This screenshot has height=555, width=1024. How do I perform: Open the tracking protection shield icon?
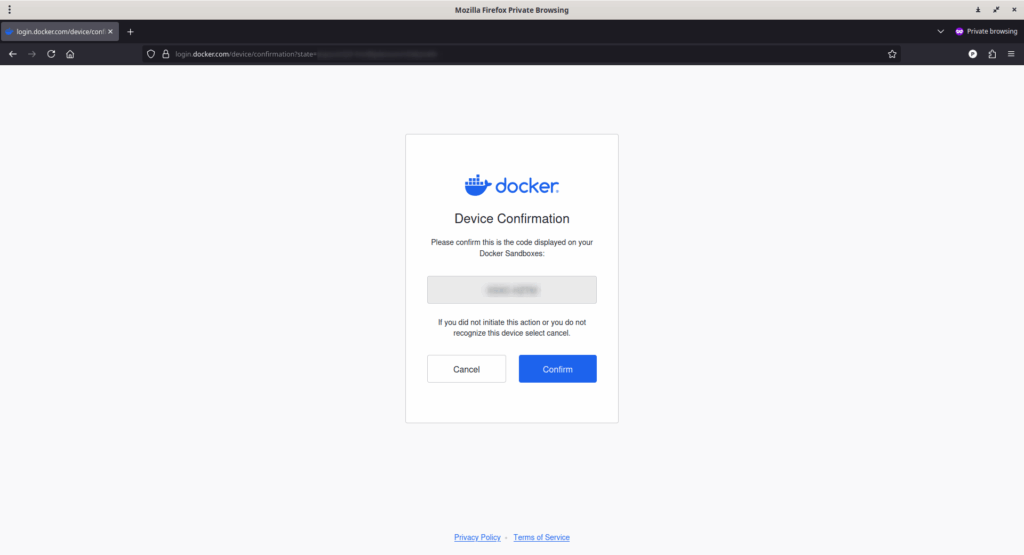[151, 54]
